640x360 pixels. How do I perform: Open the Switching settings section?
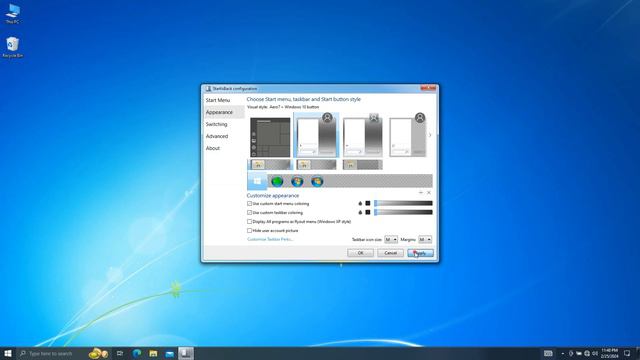[x=216, y=124]
